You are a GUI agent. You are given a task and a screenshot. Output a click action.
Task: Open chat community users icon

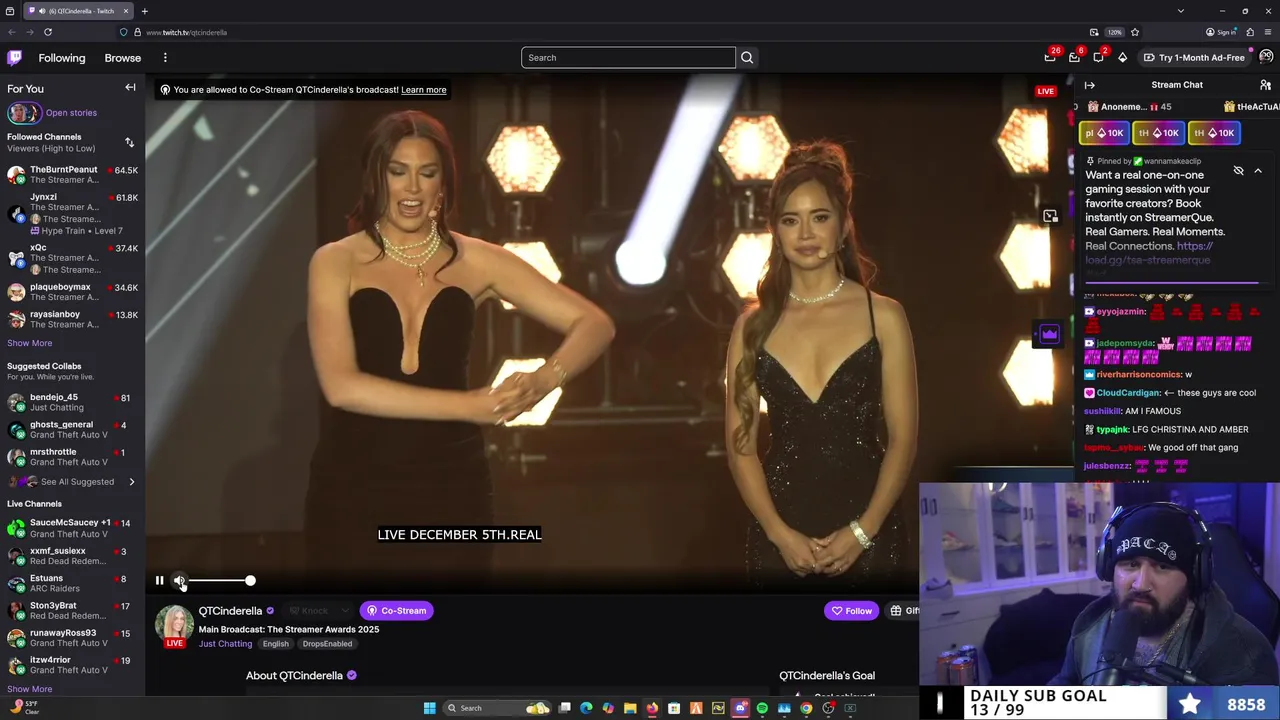pyautogui.click(x=1265, y=85)
